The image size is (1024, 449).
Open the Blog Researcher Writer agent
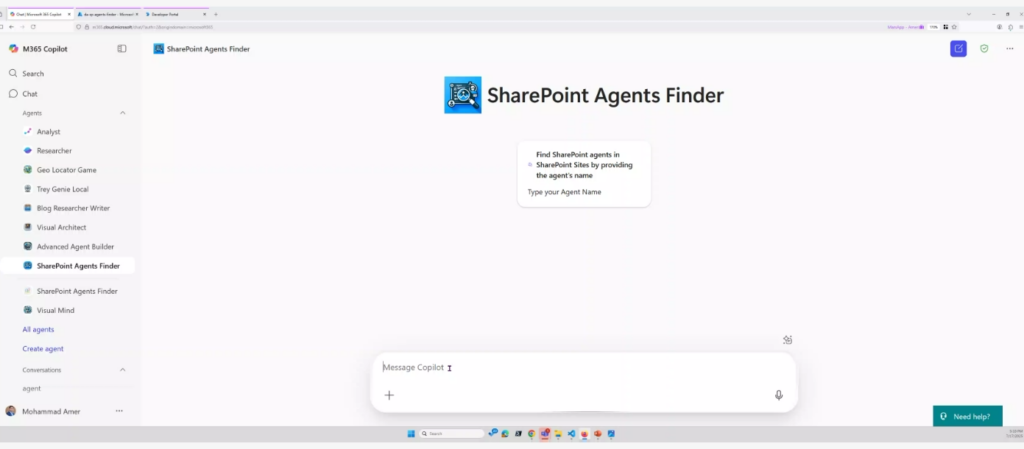[73, 208]
